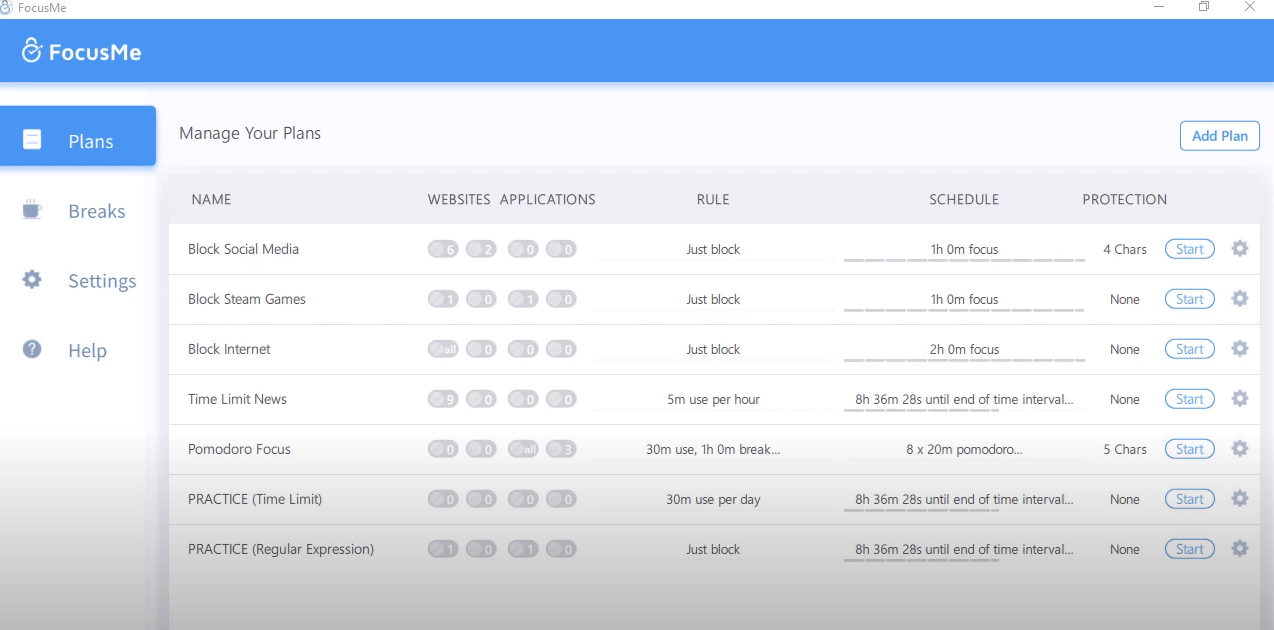
Task: Click the PRACTICE (Time Limit) schedule text
Action: tap(964, 499)
